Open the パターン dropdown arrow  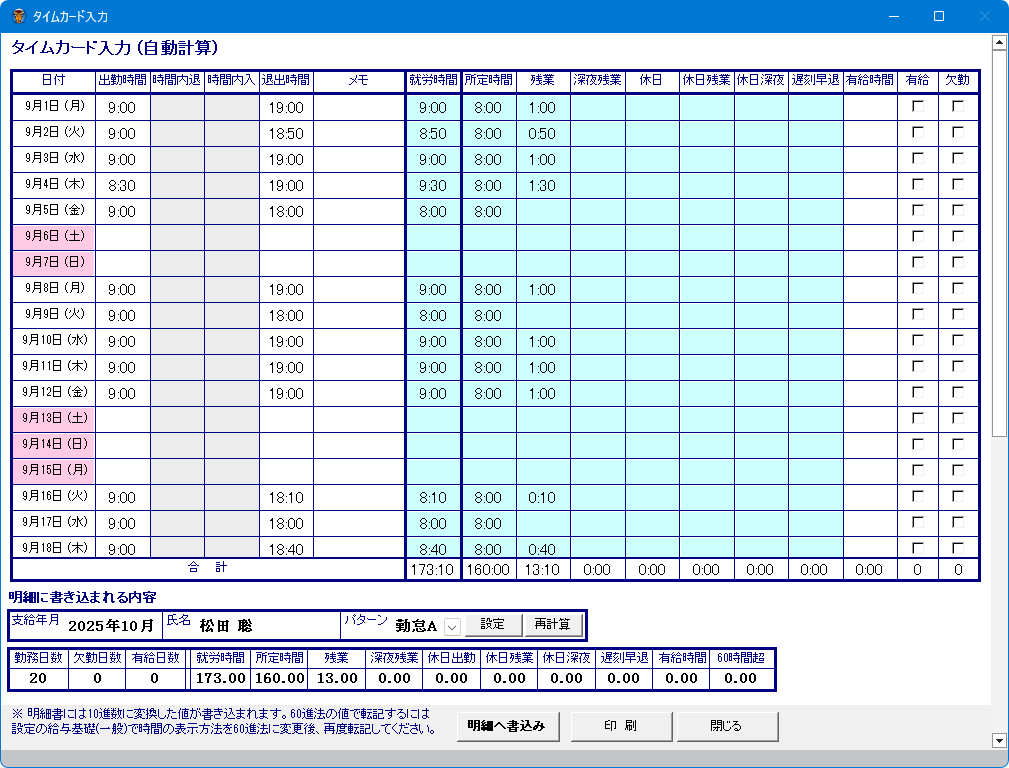(x=452, y=626)
